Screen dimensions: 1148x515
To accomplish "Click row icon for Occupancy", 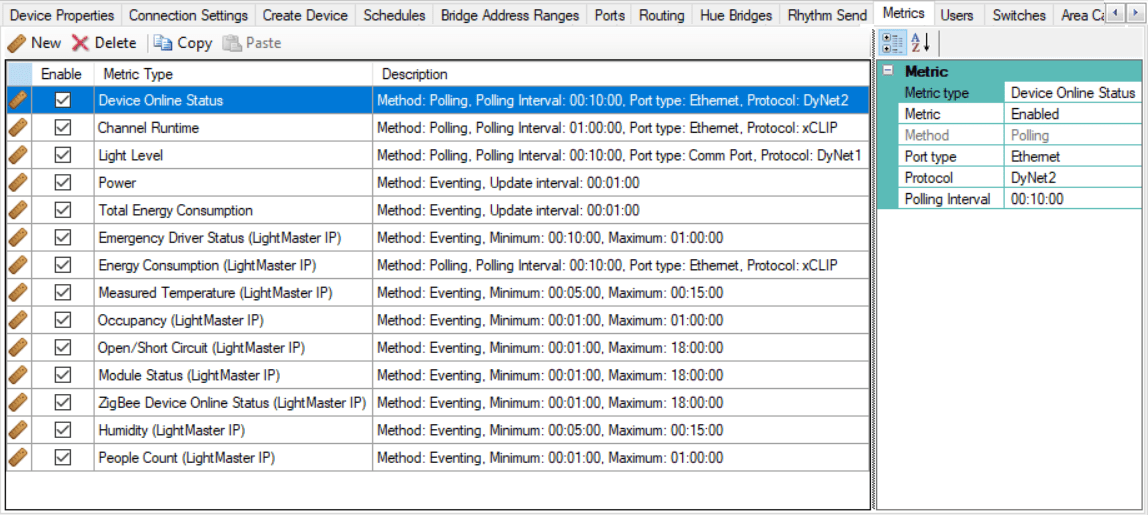I will pyautogui.click(x=18, y=320).
